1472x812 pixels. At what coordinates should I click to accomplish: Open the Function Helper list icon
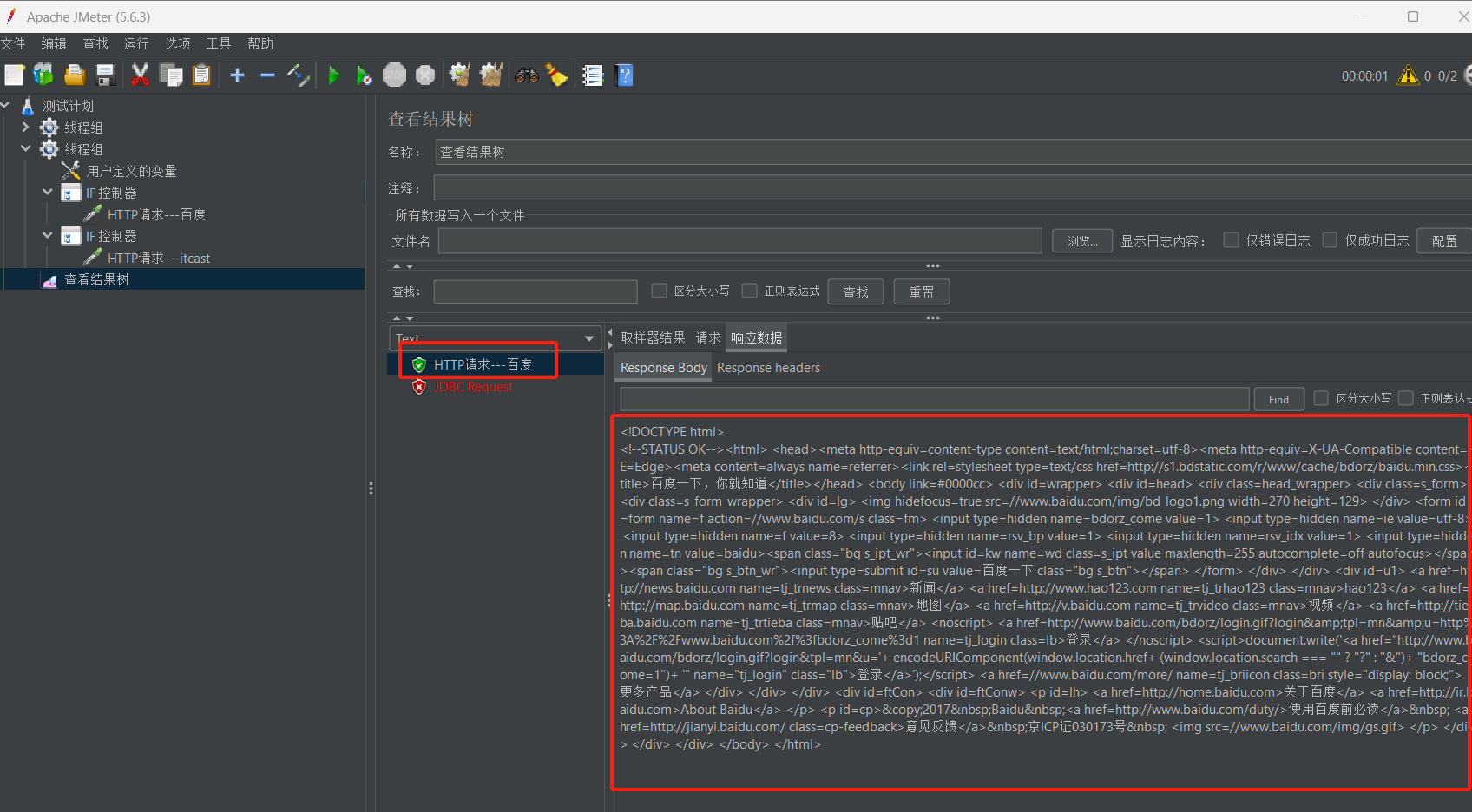click(x=593, y=75)
